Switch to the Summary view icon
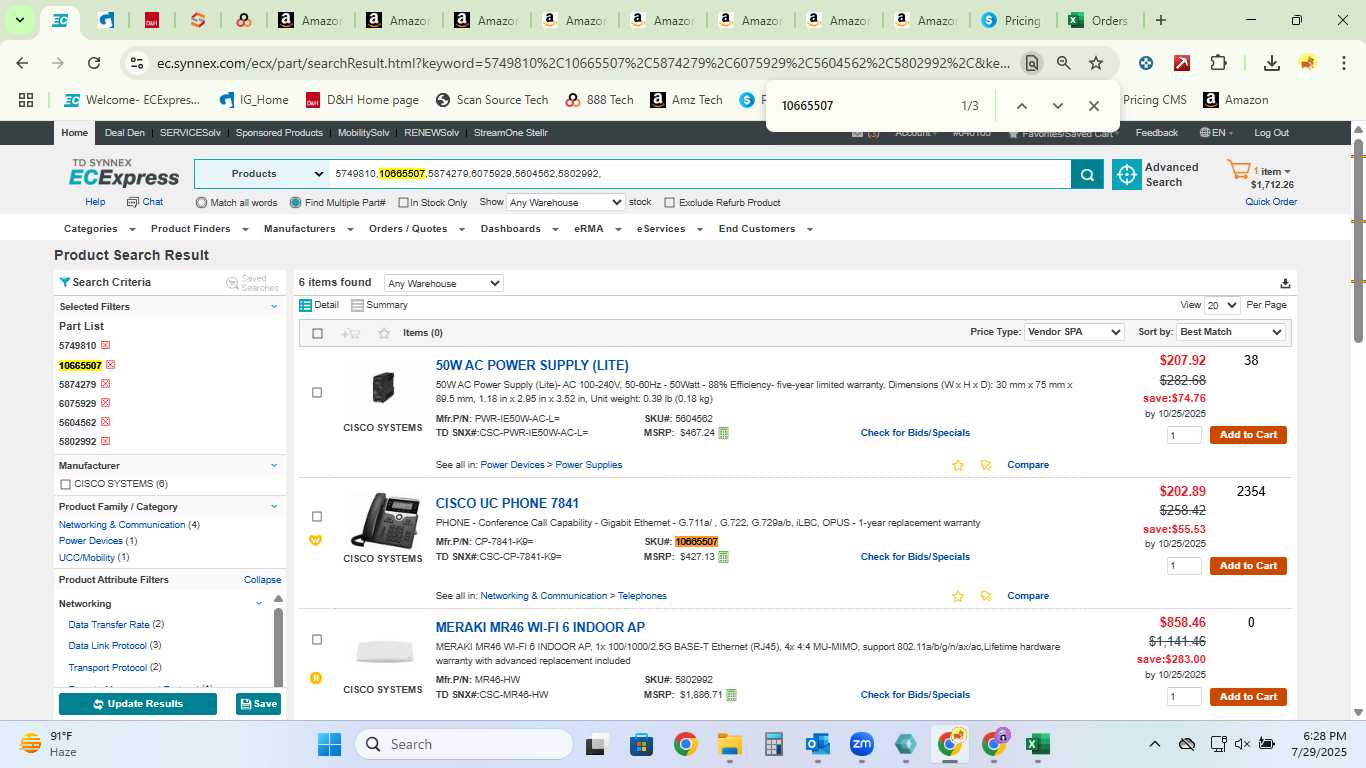 pos(357,305)
